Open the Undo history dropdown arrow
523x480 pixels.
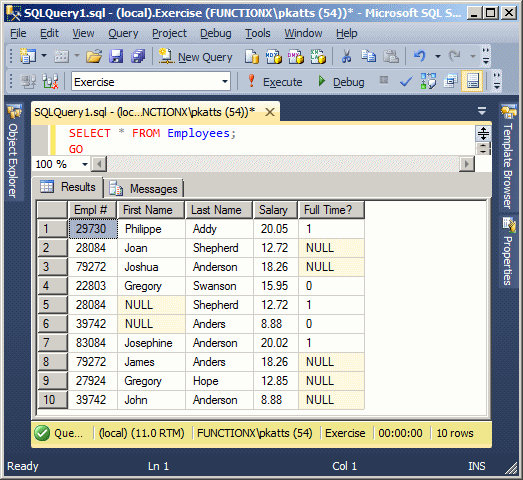point(438,56)
